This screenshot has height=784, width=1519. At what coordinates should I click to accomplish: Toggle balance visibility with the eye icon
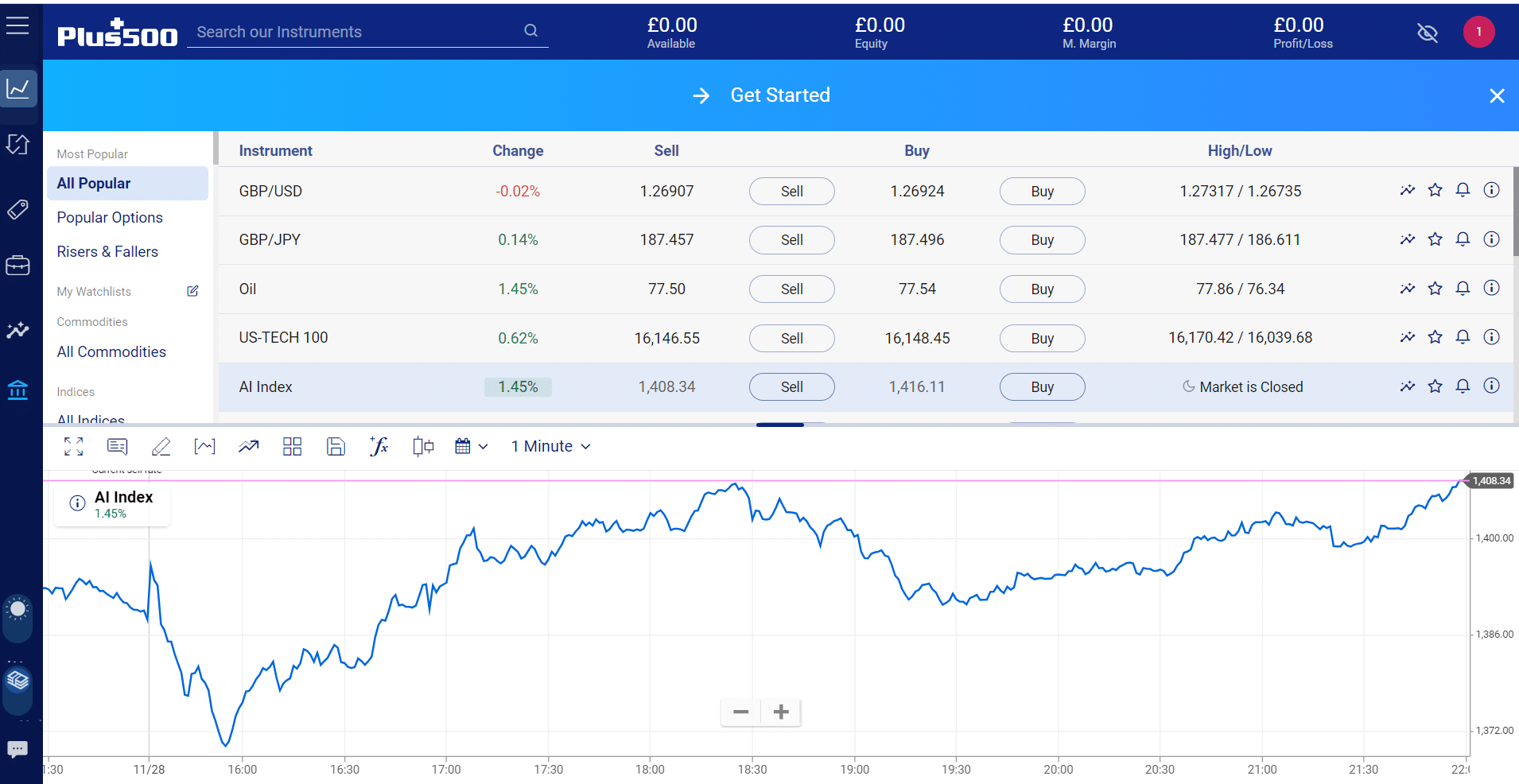[1428, 33]
